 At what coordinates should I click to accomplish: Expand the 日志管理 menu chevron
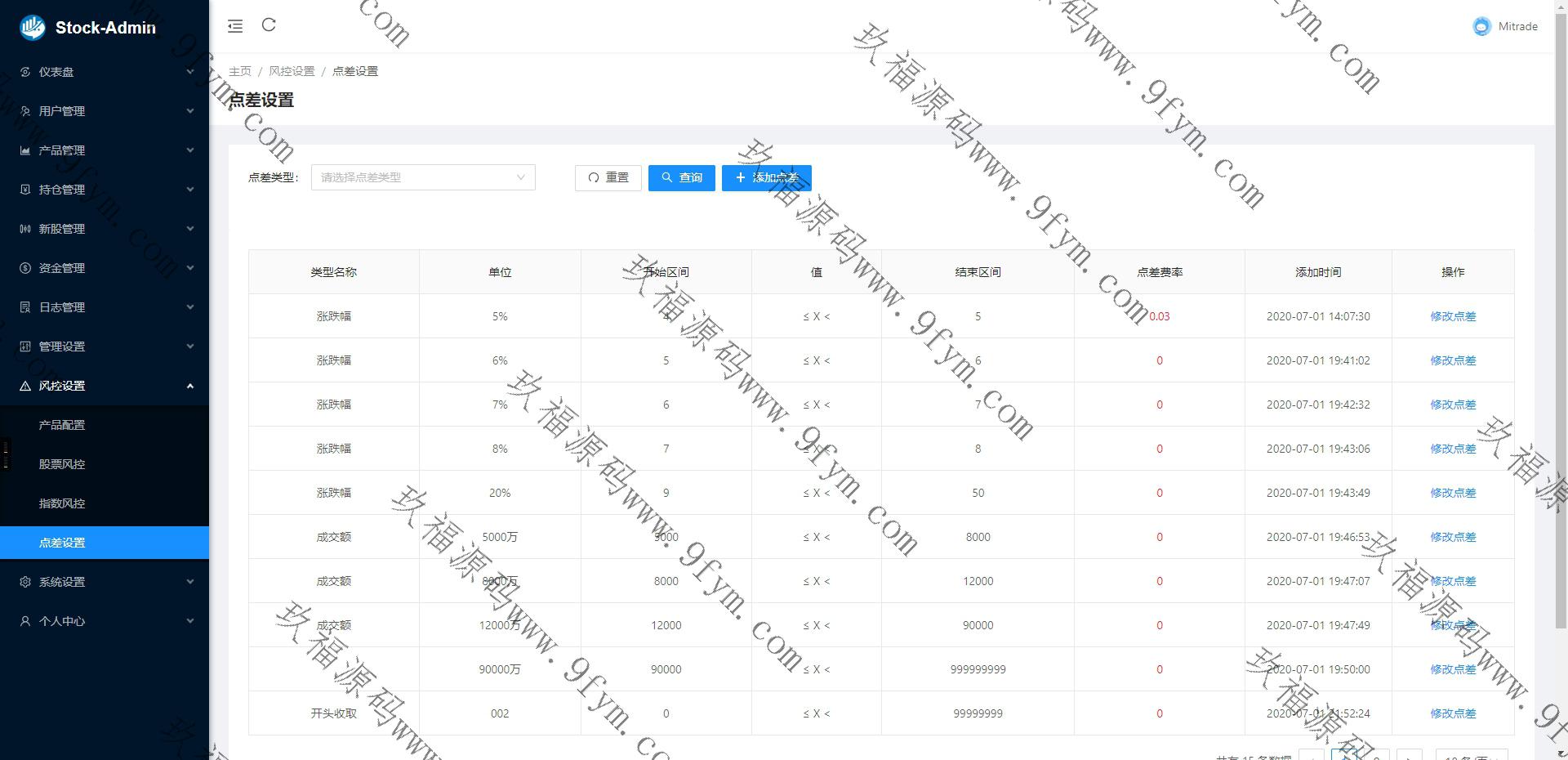coord(189,307)
